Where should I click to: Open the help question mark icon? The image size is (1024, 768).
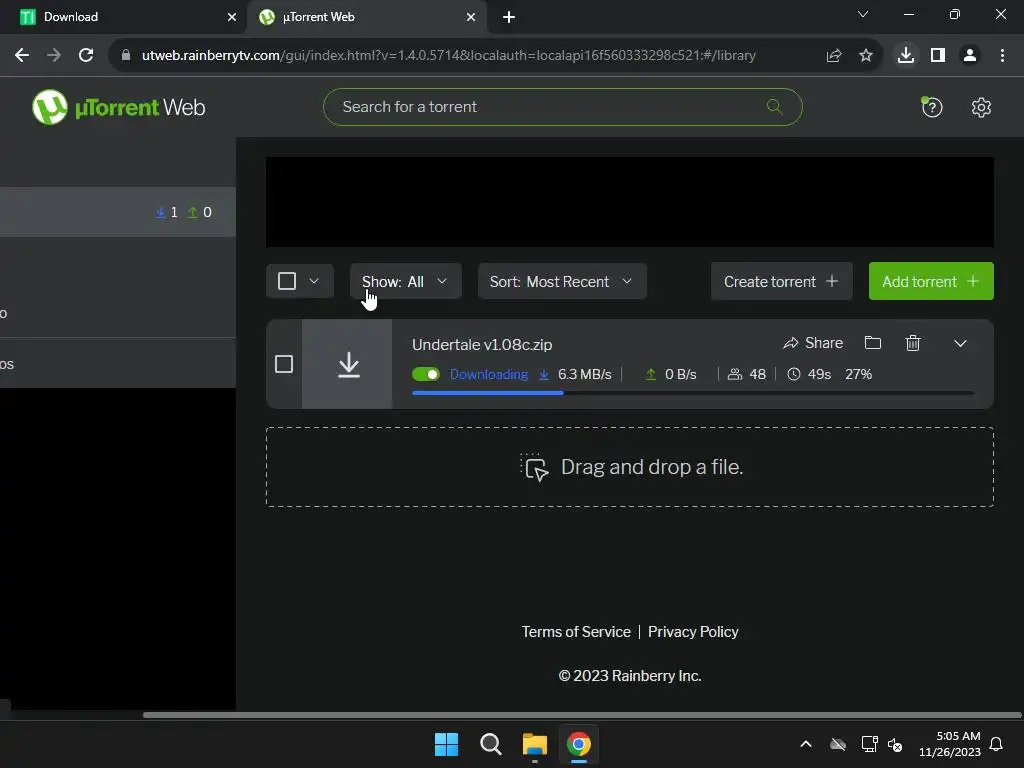point(932,107)
